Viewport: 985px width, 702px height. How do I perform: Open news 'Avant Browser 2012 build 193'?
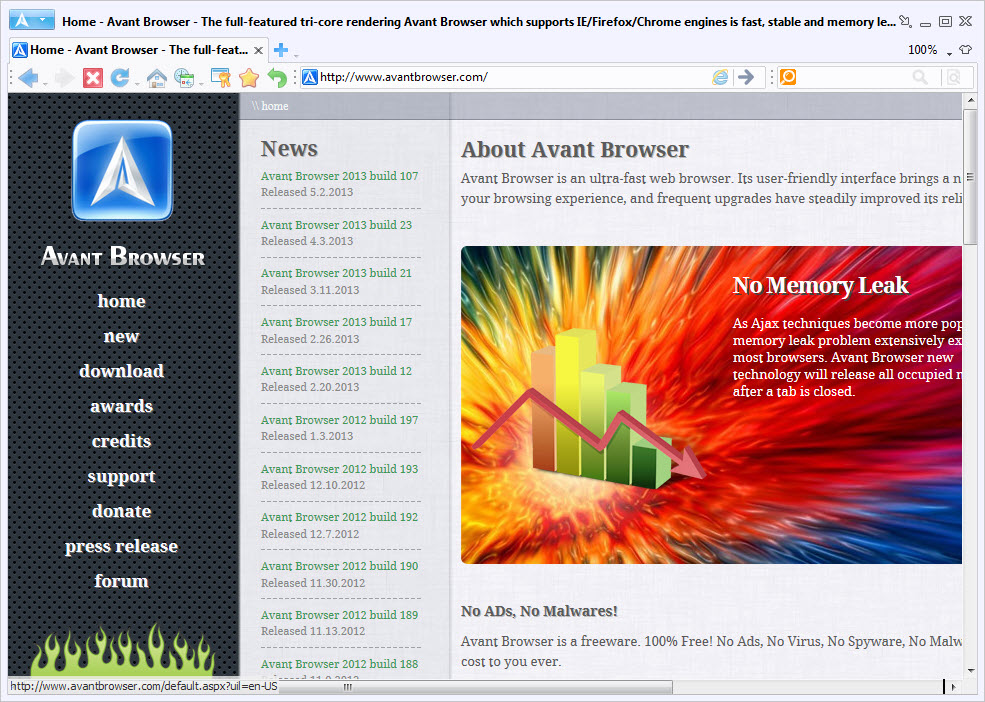click(x=339, y=469)
